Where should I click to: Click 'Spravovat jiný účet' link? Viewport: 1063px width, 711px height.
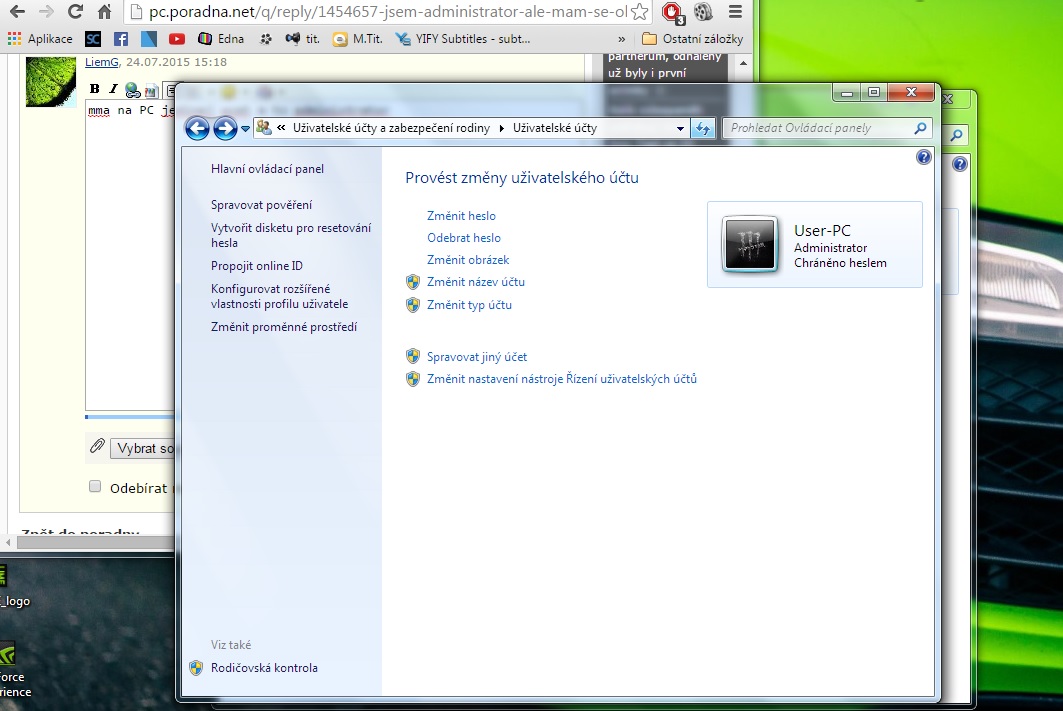[x=477, y=357]
